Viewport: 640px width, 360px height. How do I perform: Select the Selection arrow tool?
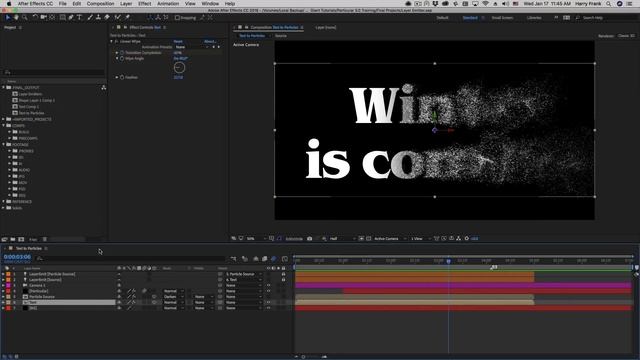click(7, 18)
